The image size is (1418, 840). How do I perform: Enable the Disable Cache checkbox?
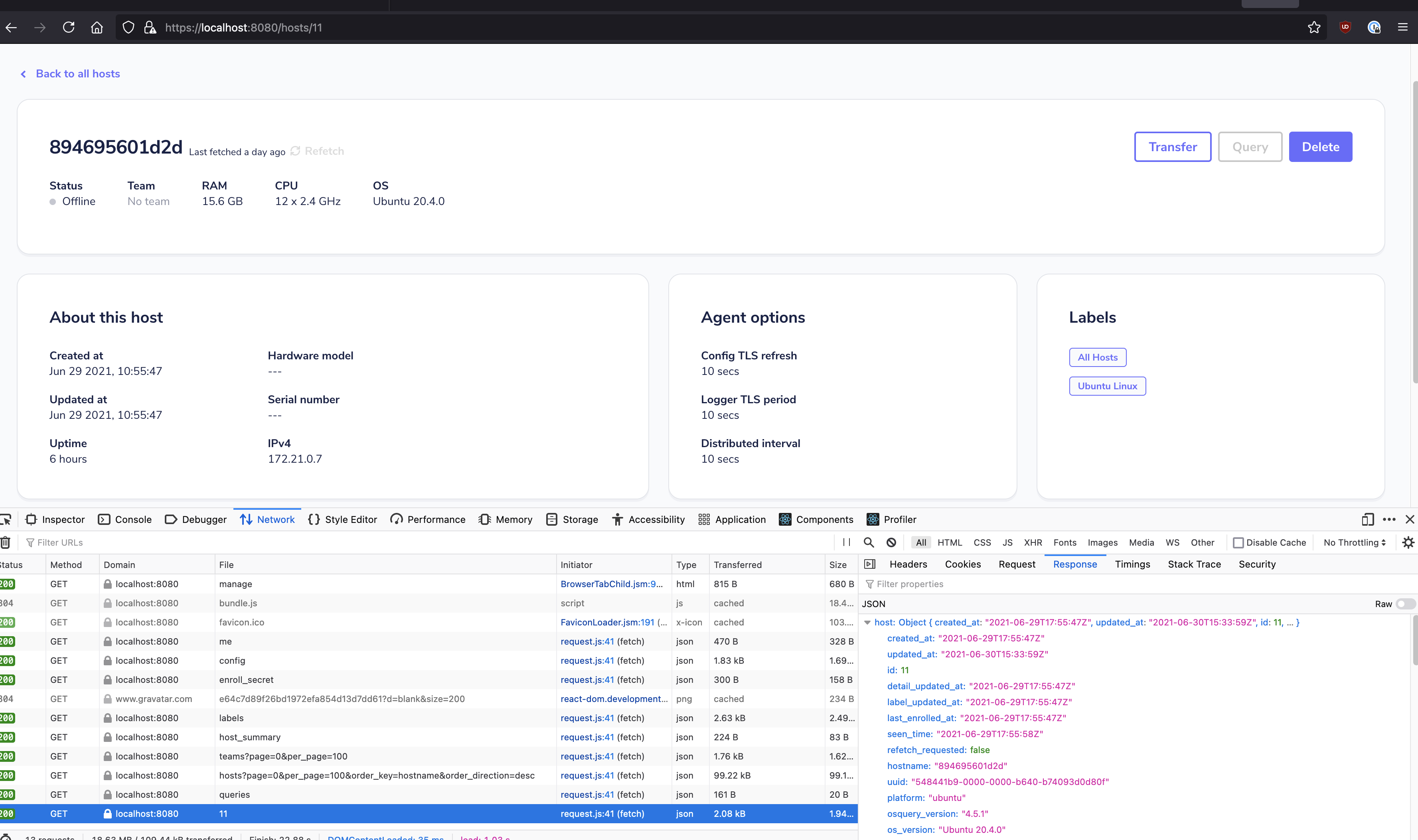1239,542
